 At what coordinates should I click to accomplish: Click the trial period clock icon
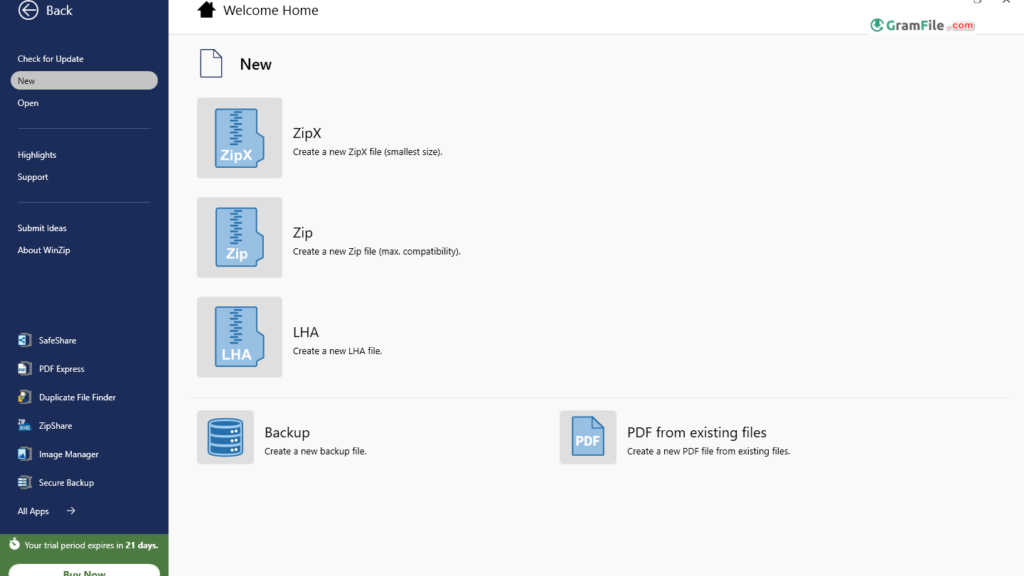[x=14, y=544]
